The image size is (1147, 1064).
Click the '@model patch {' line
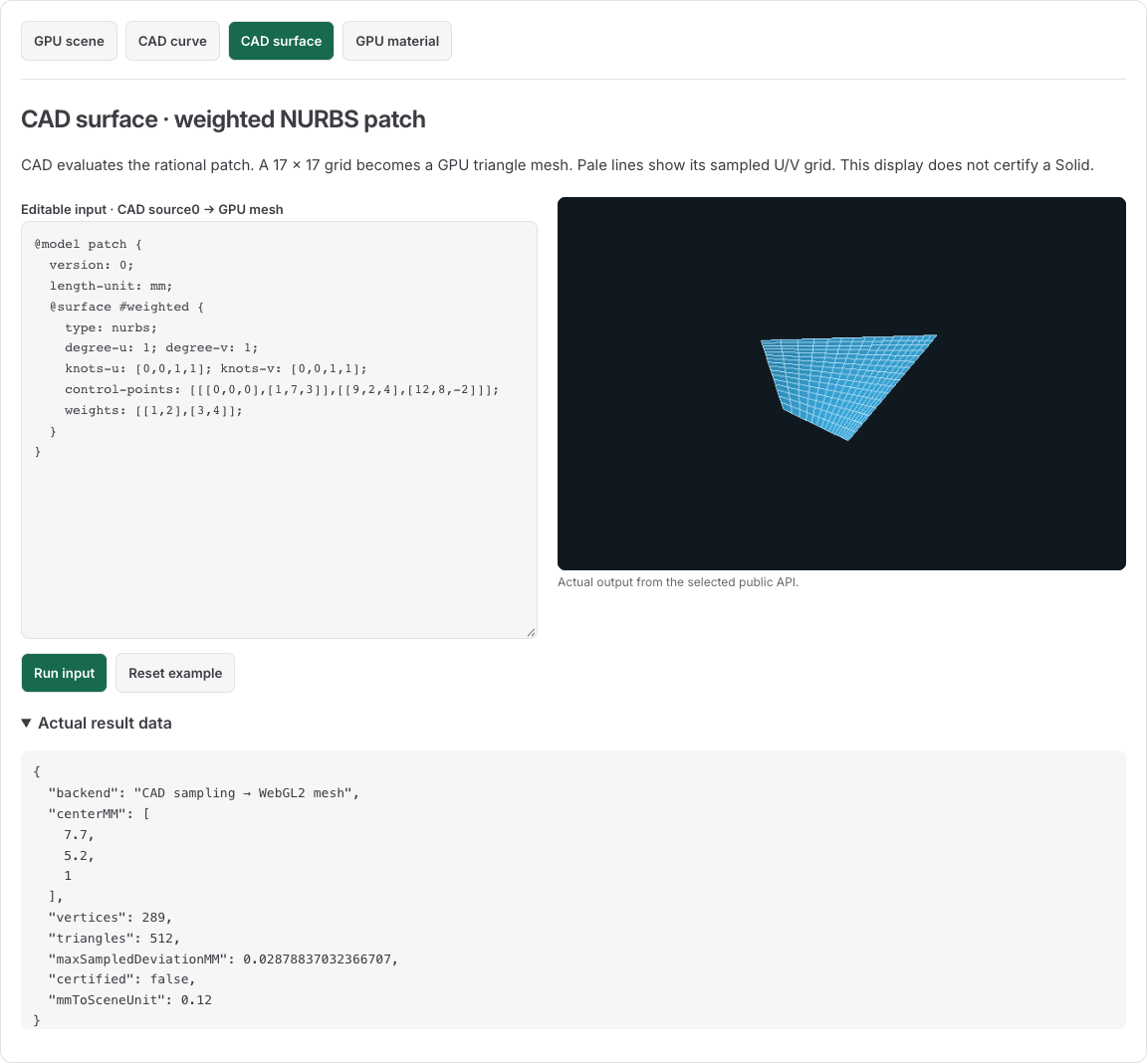pyautogui.click(x=89, y=244)
